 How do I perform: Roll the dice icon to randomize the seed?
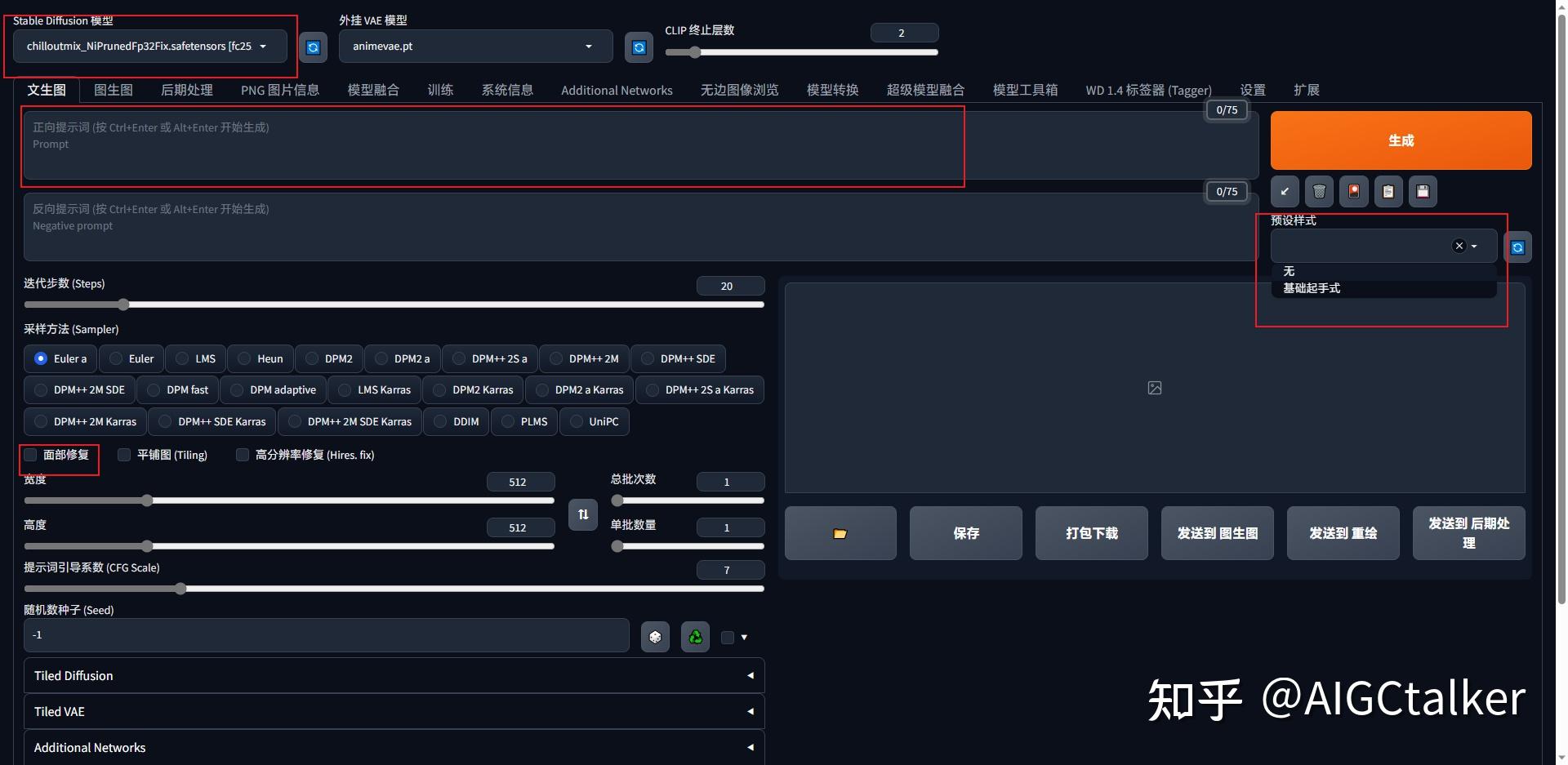654,636
